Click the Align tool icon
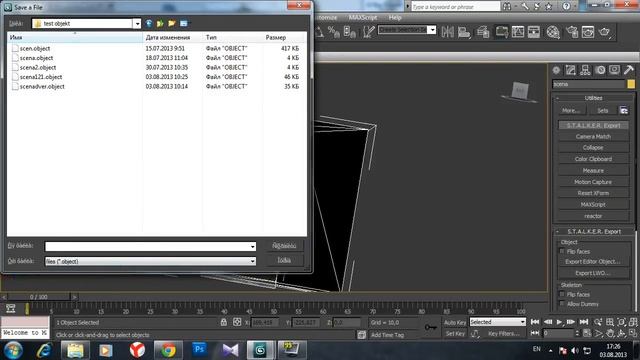Image resolution: width=640 pixels, height=360 pixels. pyautogui.click(x=464, y=32)
